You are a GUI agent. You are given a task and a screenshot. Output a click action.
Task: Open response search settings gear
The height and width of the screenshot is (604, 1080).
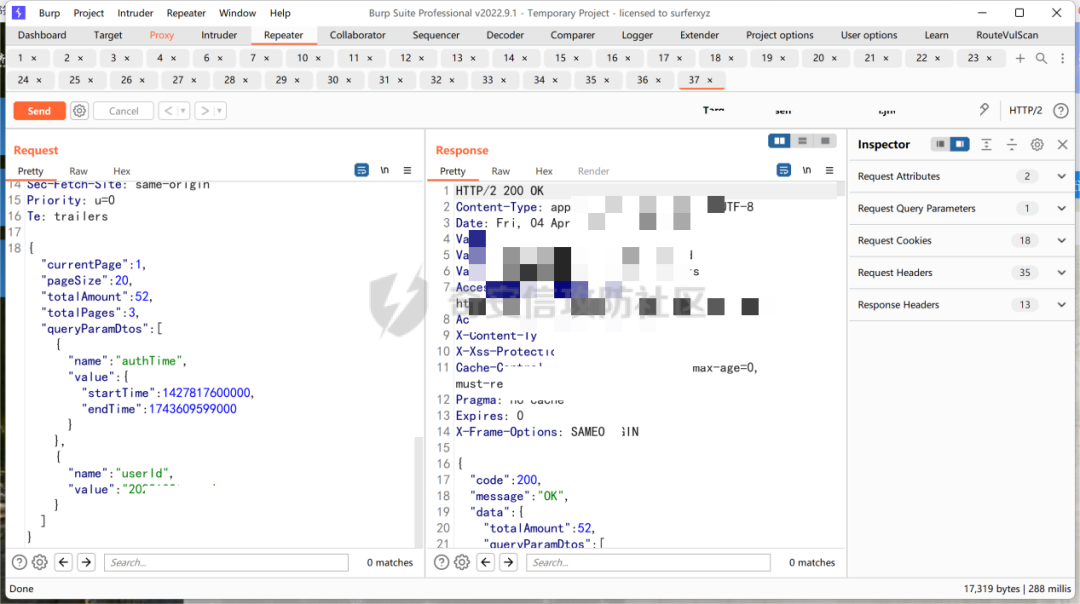pyautogui.click(x=462, y=563)
